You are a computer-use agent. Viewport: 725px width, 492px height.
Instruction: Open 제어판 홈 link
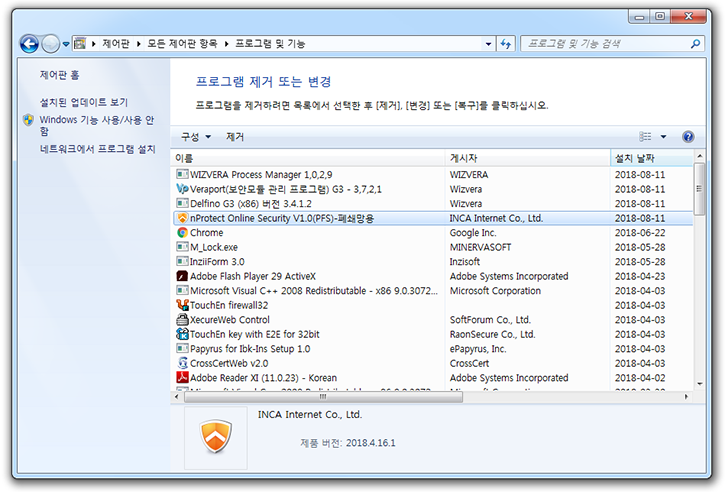tap(59, 75)
